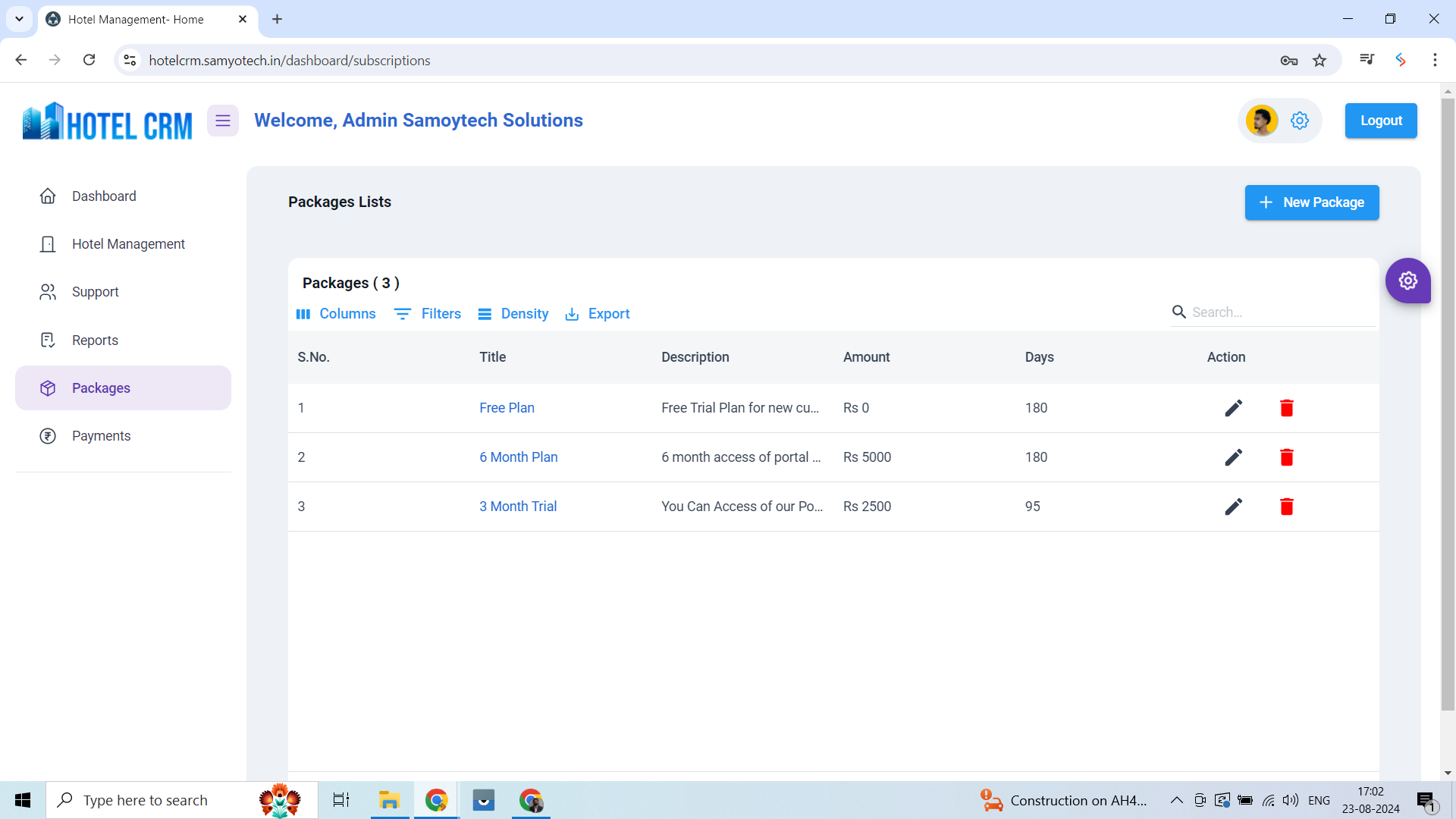1456x819 pixels.
Task: Open the 6 Month Plan link
Action: click(x=518, y=457)
